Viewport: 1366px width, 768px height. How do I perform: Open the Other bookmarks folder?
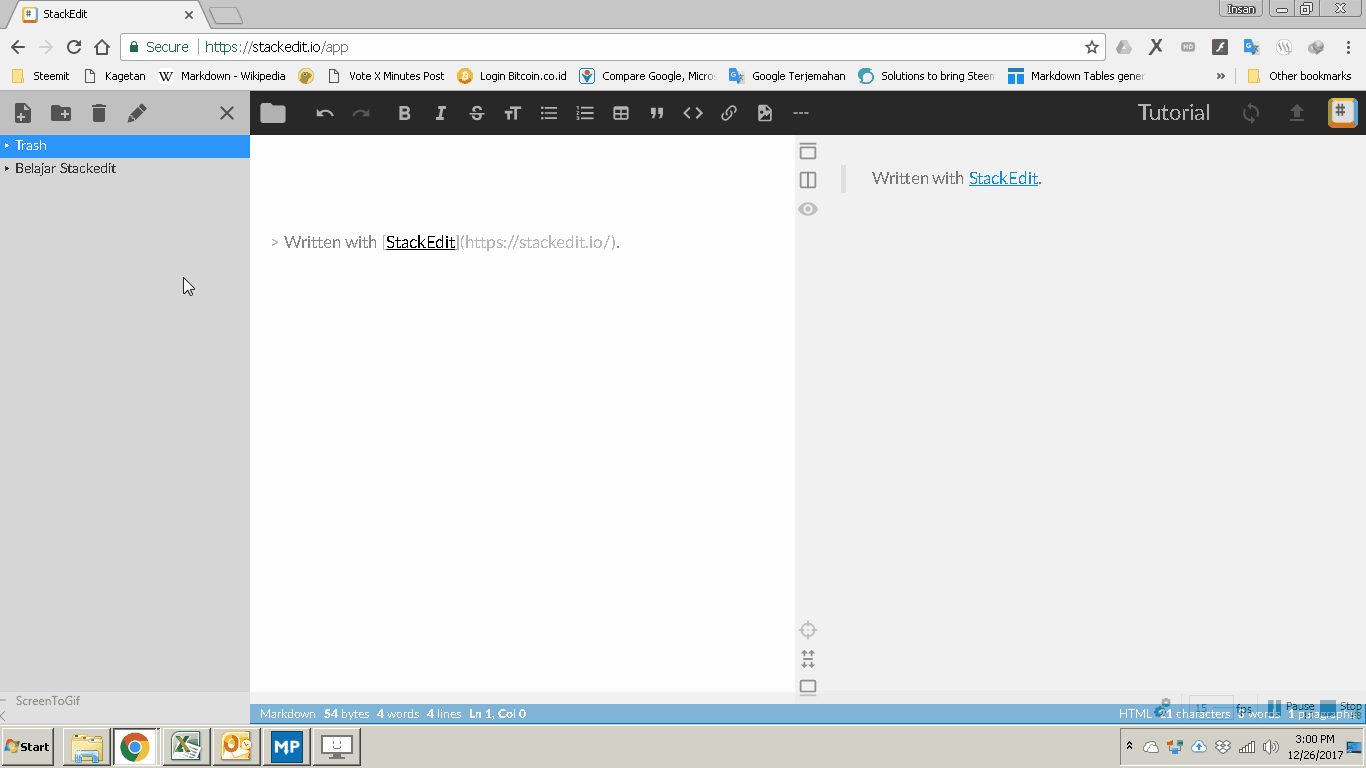coord(1300,76)
